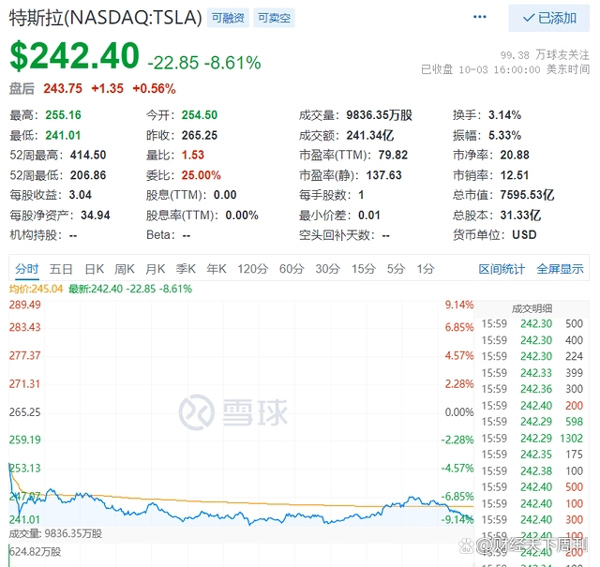This screenshot has height=567, width=600.
Task: Click the 均价:245.04 label above chart
Action: 36,289
